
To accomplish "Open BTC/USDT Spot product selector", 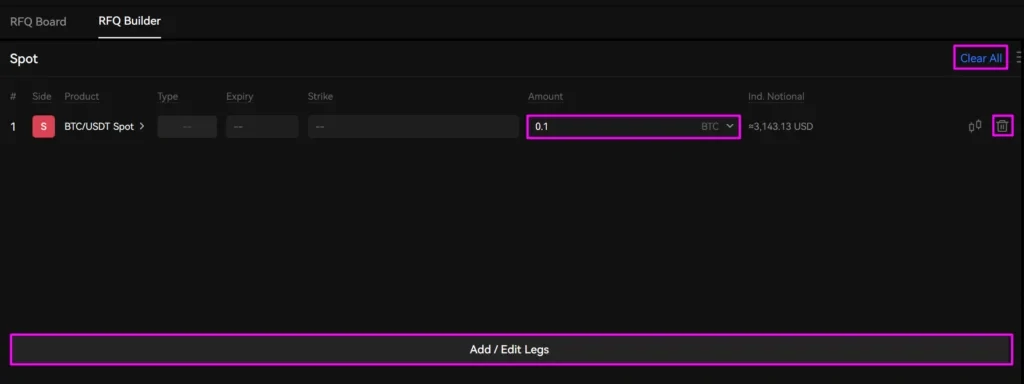I will (x=104, y=127).
